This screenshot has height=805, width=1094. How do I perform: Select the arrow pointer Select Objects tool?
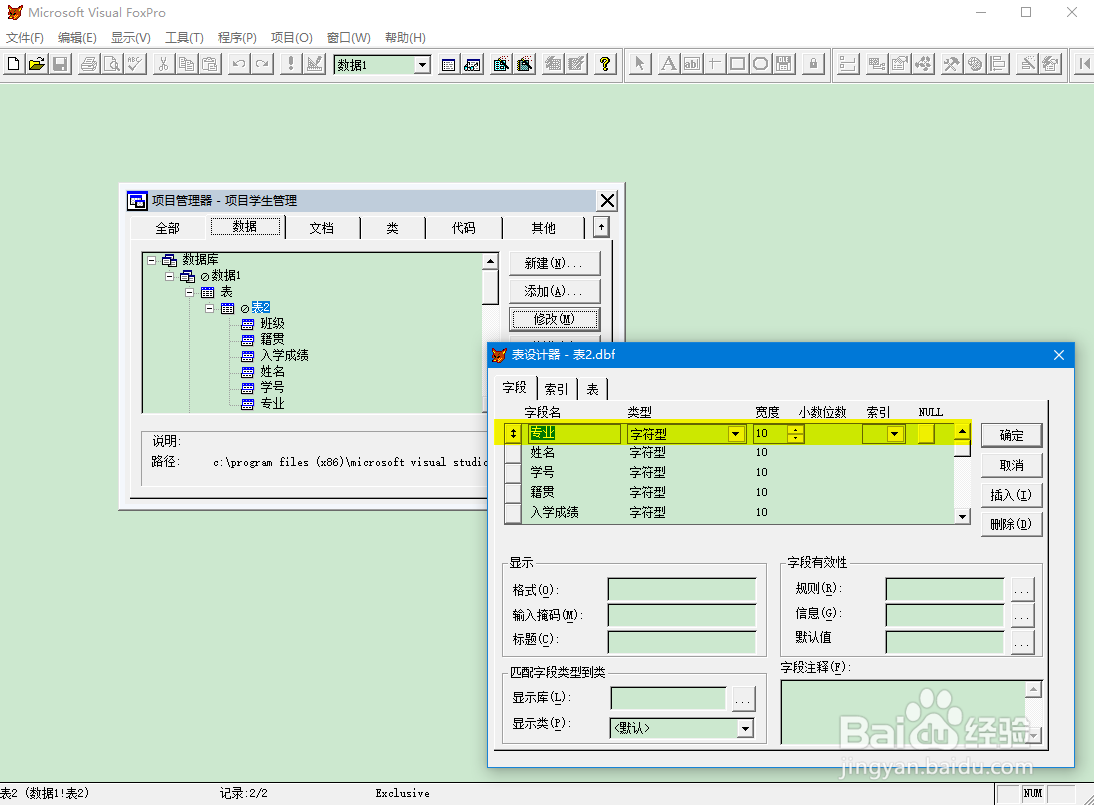639,64
